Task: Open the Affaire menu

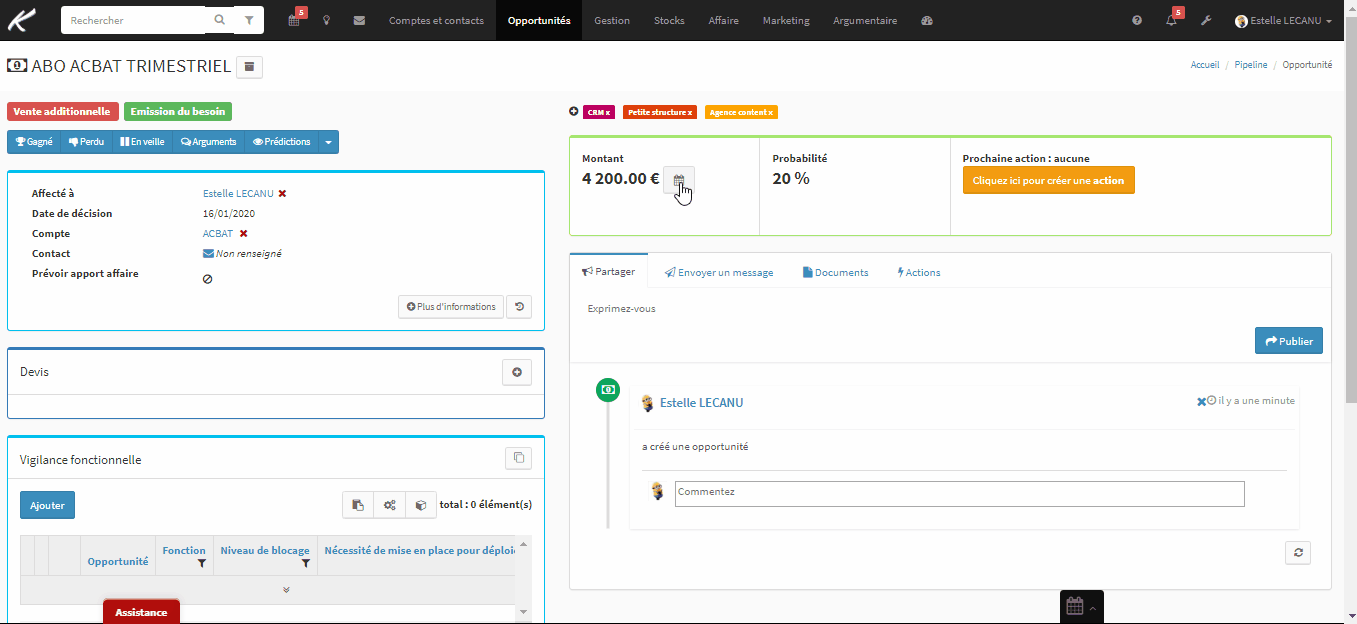Action: 724,20
